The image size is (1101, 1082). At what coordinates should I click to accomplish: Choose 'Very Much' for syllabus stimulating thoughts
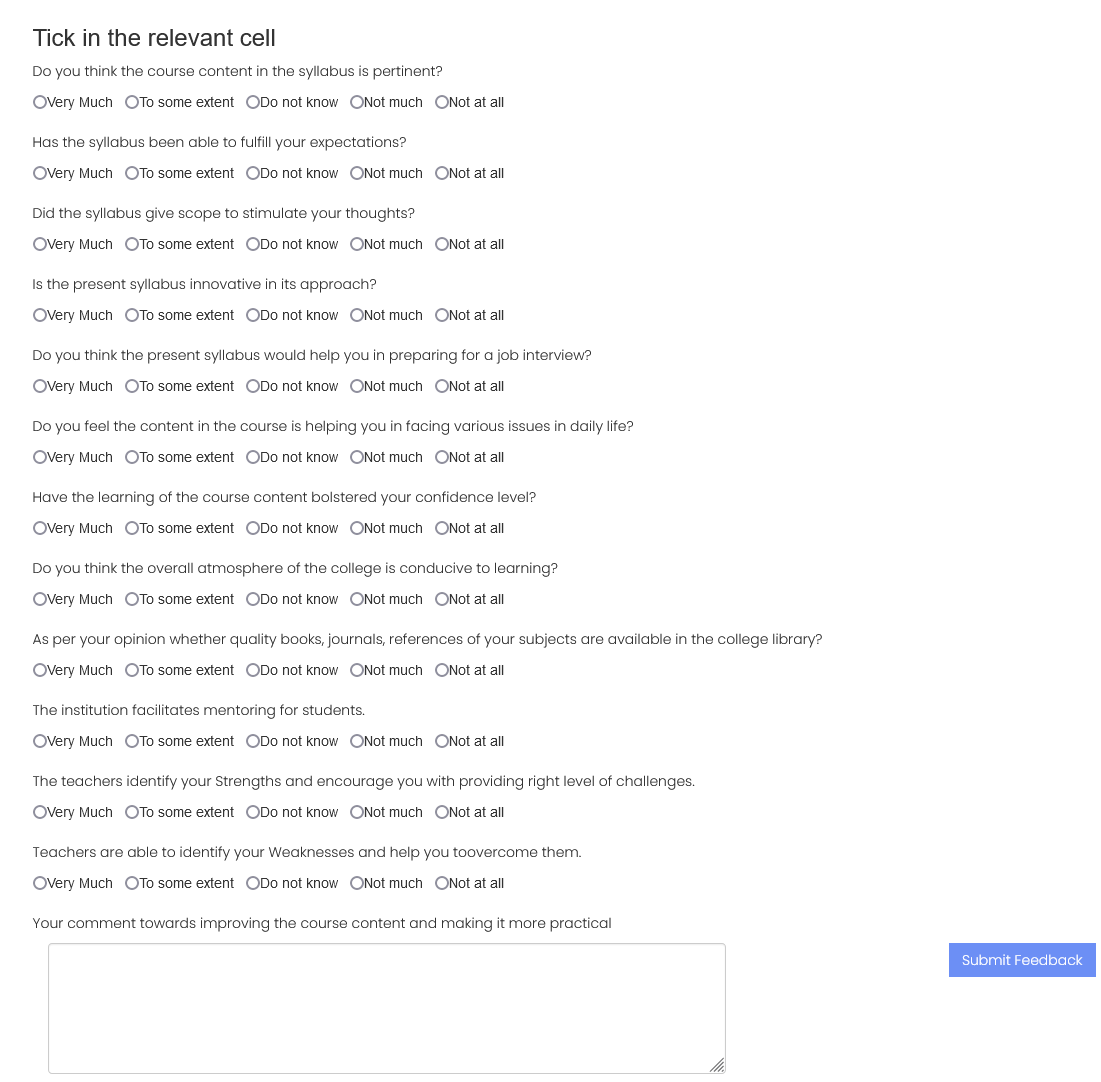[x=40, y=244]
